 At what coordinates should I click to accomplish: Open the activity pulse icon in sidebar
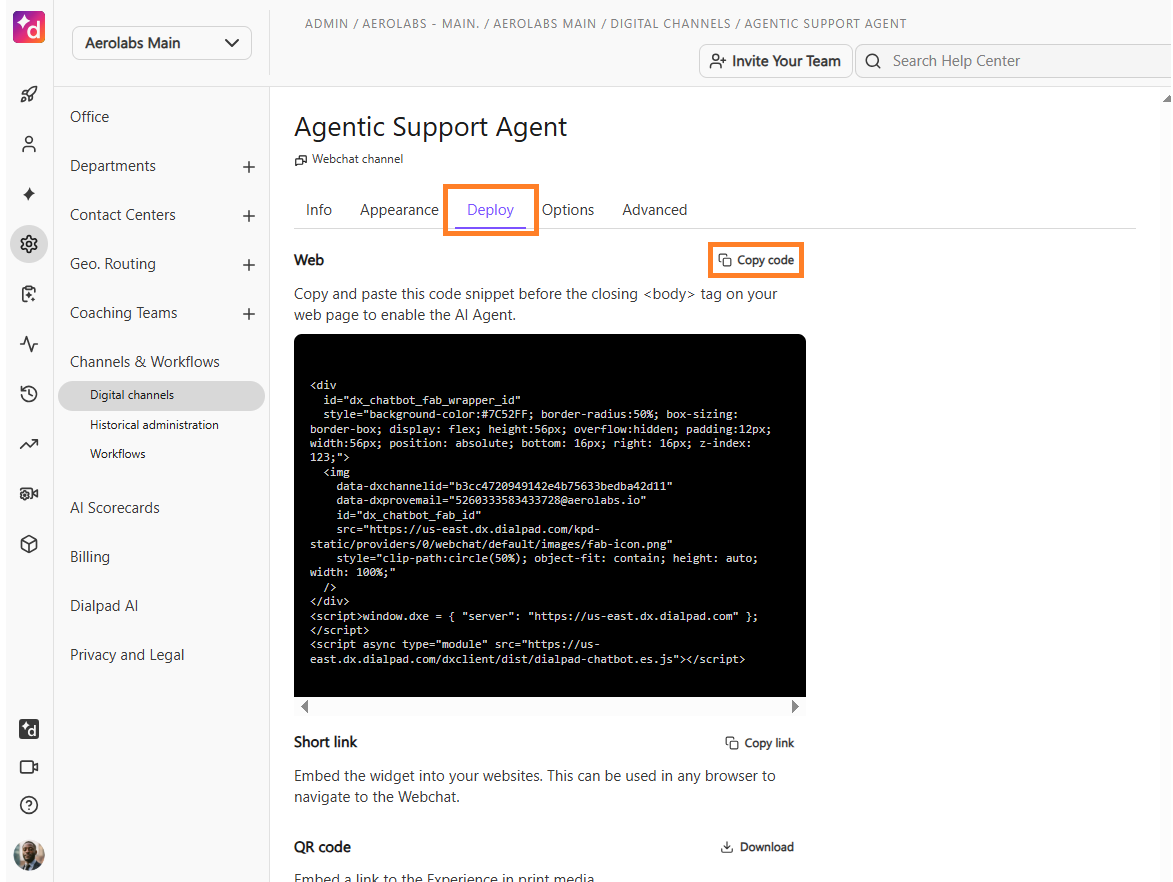(x=29, y=344)
